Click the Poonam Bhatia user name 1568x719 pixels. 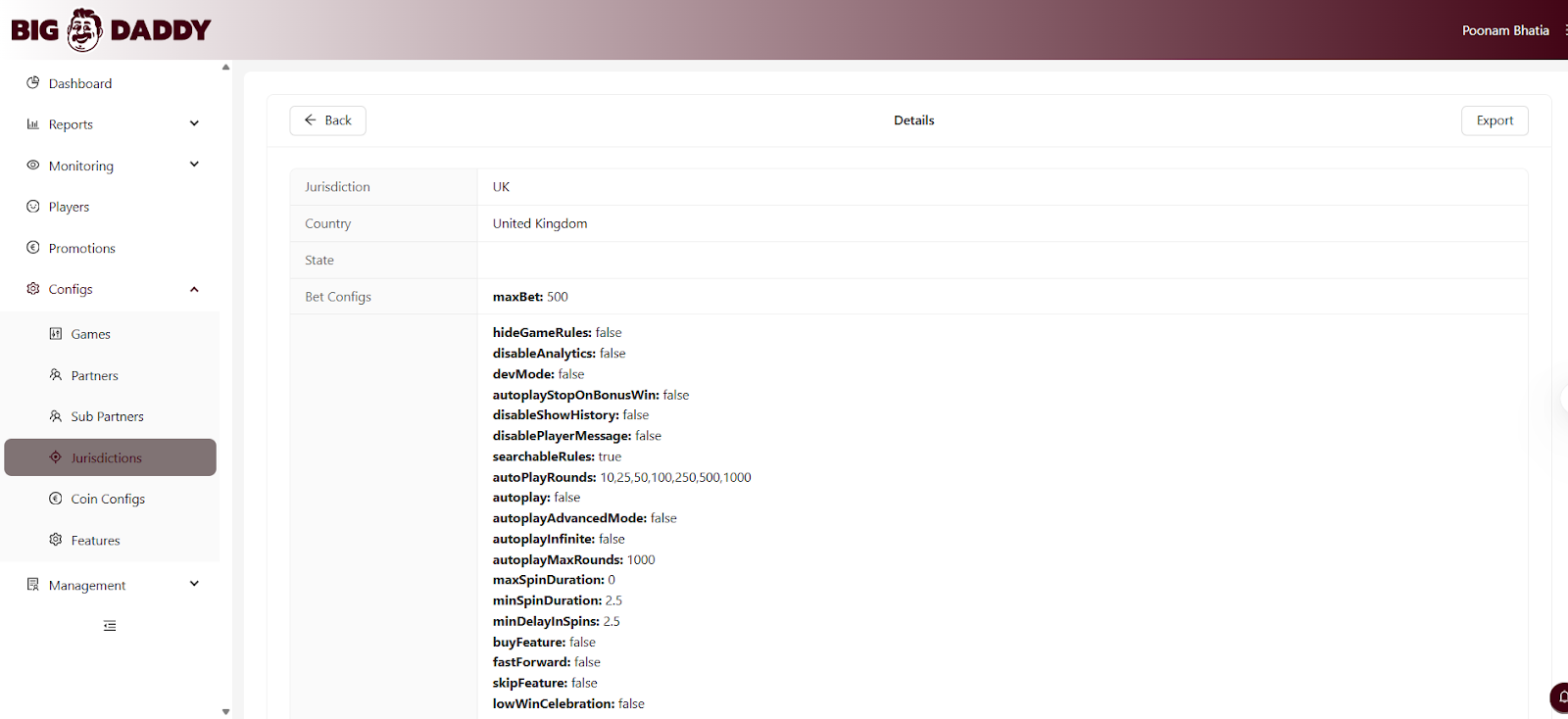pyautogui.click(x=1505, y=30)
